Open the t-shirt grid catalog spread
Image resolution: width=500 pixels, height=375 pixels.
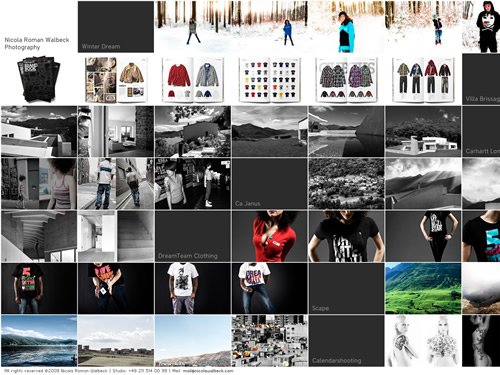point(269,79)
